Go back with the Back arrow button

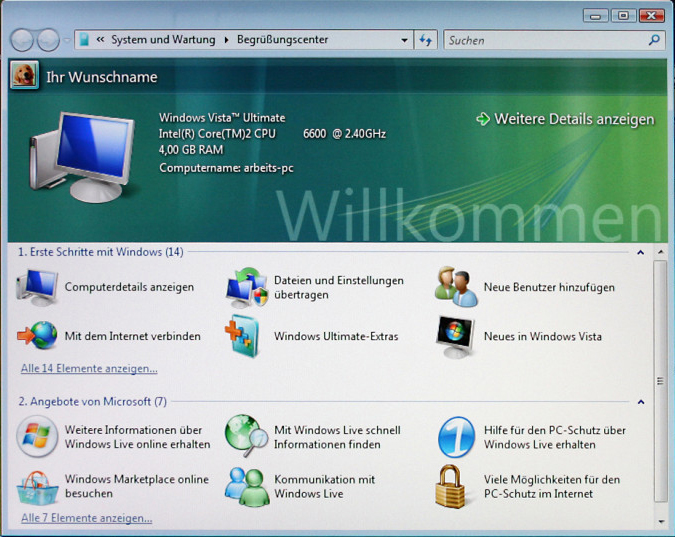[22, 40]
